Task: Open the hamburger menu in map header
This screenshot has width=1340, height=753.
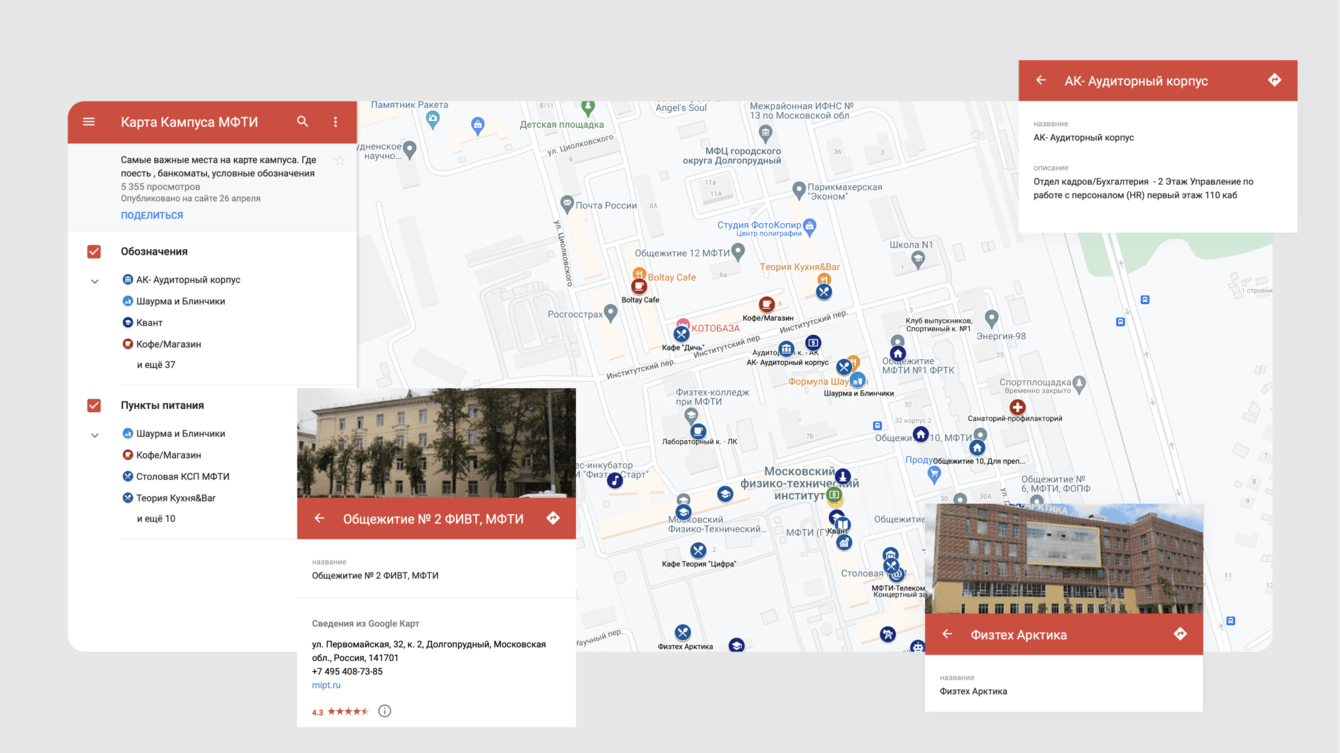Action: pos(89,122)
